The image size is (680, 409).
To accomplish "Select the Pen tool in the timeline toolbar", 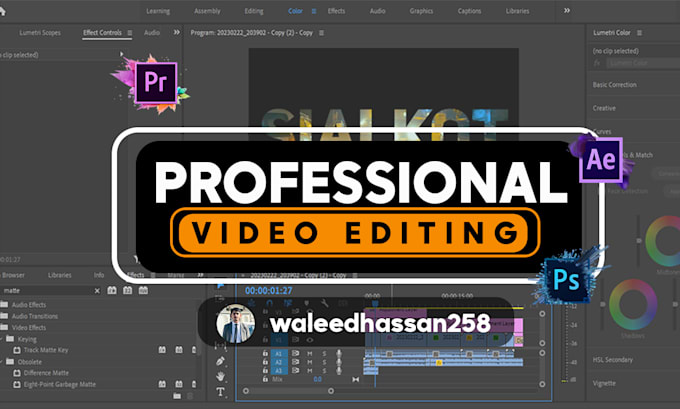I will 220,361.
